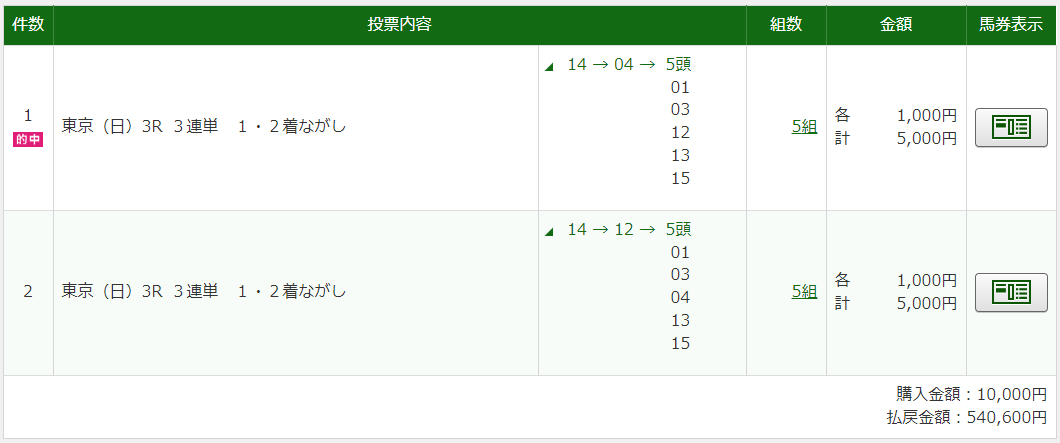The image size is (1060, 443).
Task: Click the 14 → 12 → 5頭 combination text
Action: tap(629, 229)
